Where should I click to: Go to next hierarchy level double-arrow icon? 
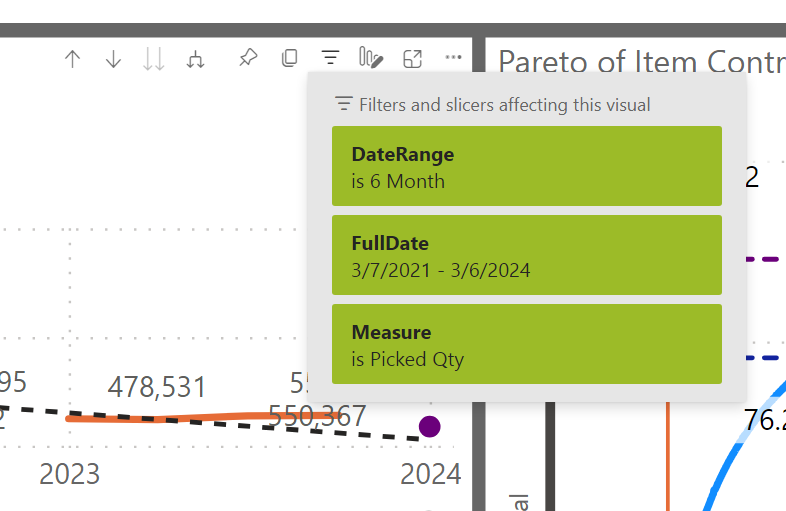153,59
